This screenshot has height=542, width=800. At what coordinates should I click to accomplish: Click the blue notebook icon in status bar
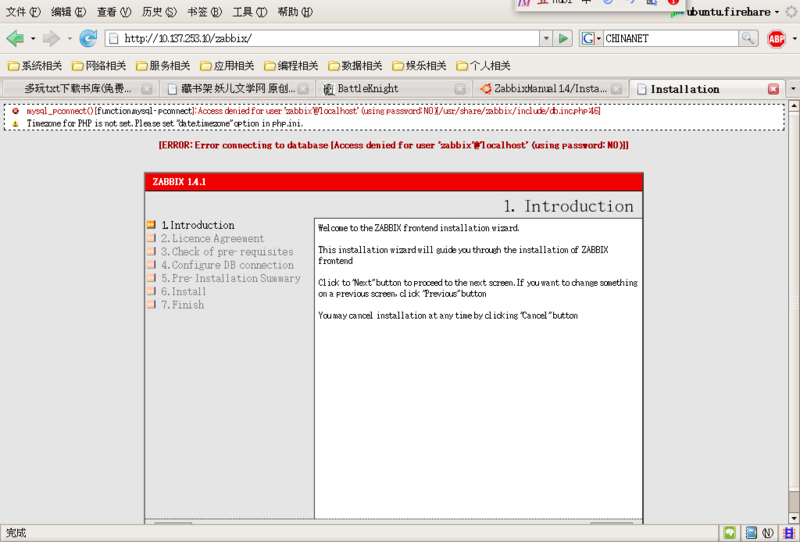(751, 533)
